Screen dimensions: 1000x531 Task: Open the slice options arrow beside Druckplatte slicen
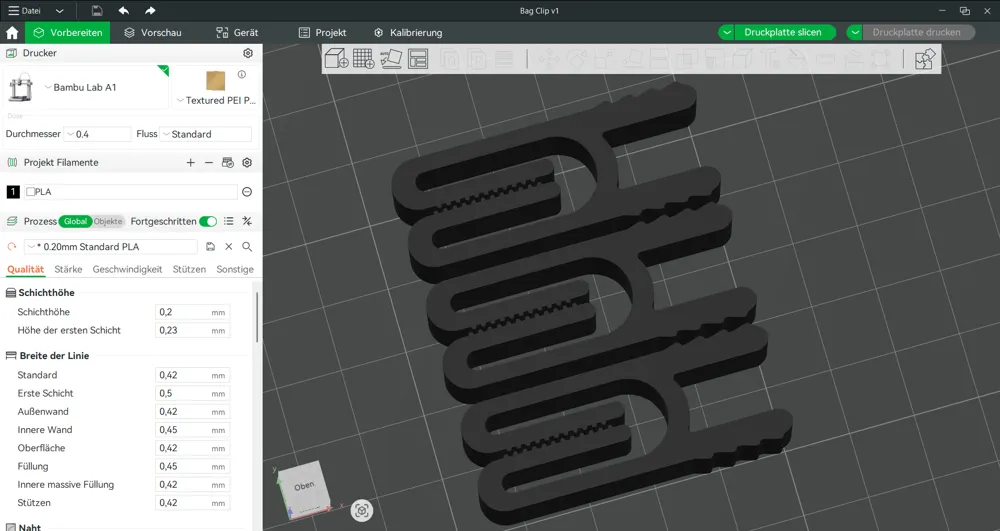(x=726, y=33)
